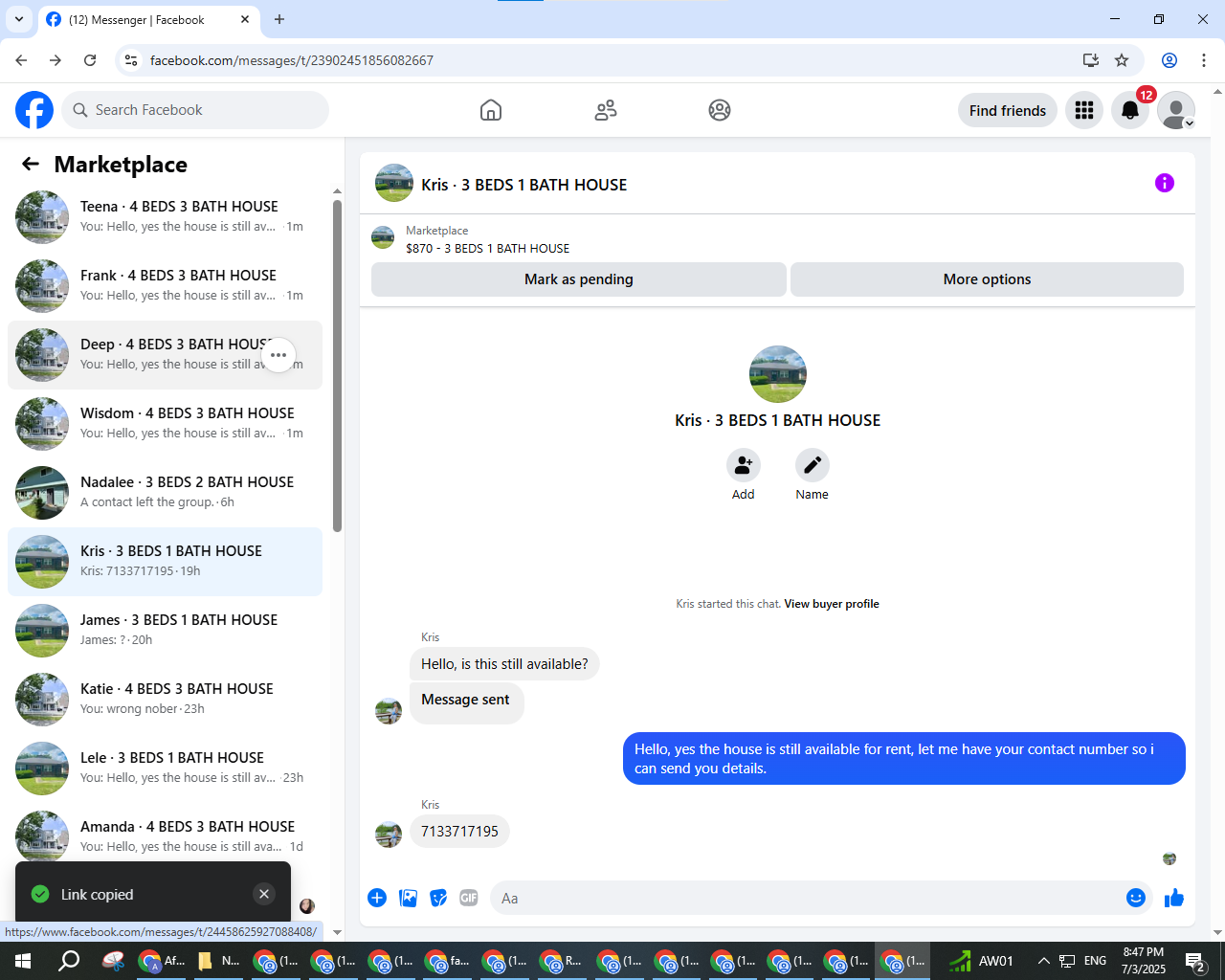Attach a photo with image icon
The image size is (1225, 980).
(408, 898)
